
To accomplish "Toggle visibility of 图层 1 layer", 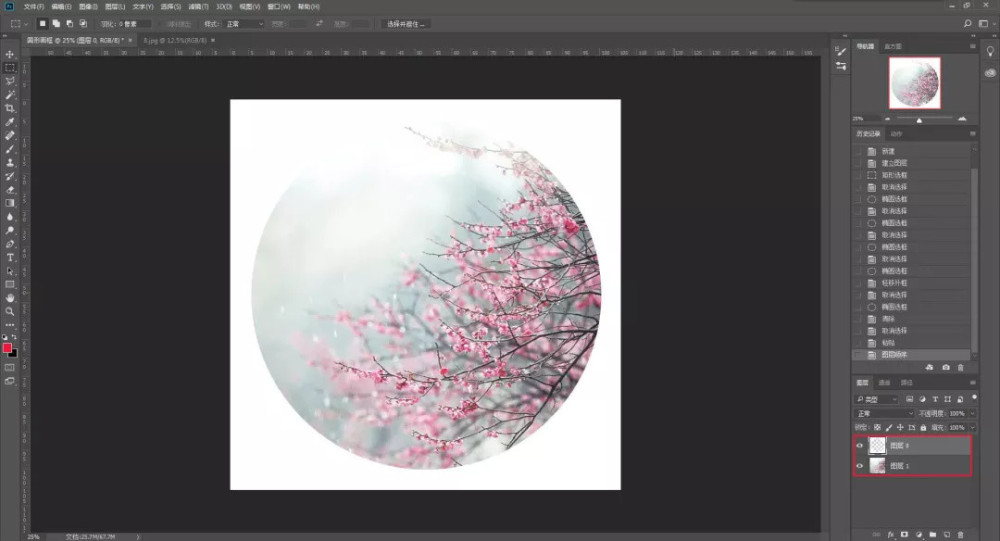I will (860, 466).
